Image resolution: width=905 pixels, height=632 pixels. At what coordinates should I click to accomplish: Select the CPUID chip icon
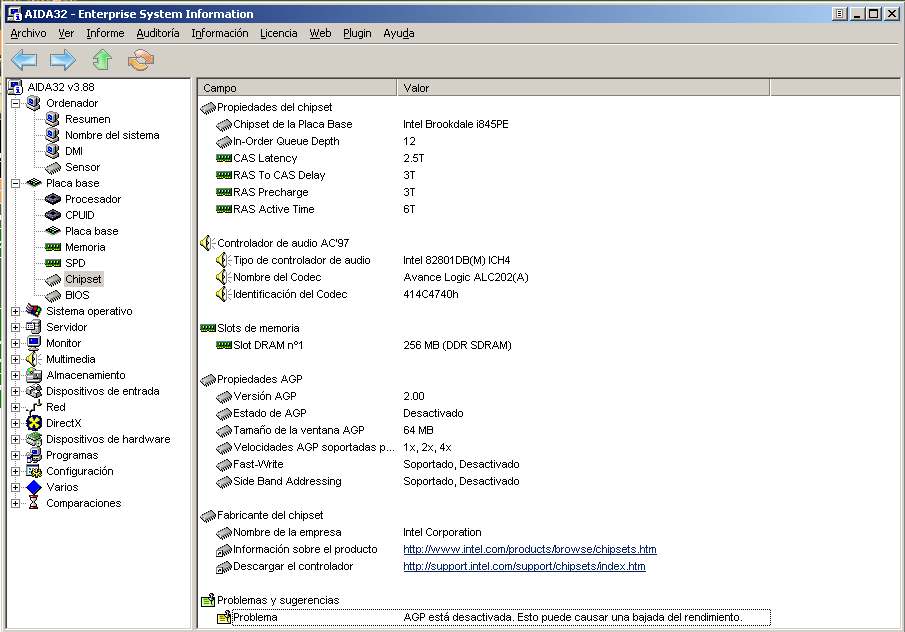click(x=53, y=215)
